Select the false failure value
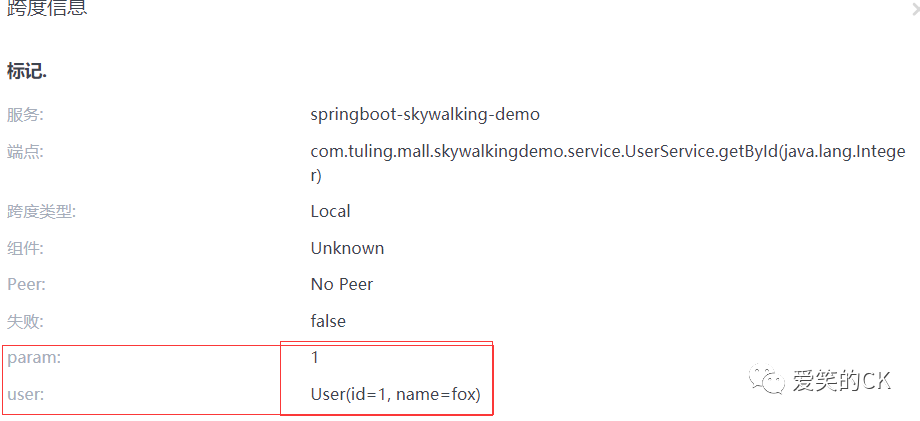Image resolution: width=920 pixels, height=421 pixels. [328, 321]
